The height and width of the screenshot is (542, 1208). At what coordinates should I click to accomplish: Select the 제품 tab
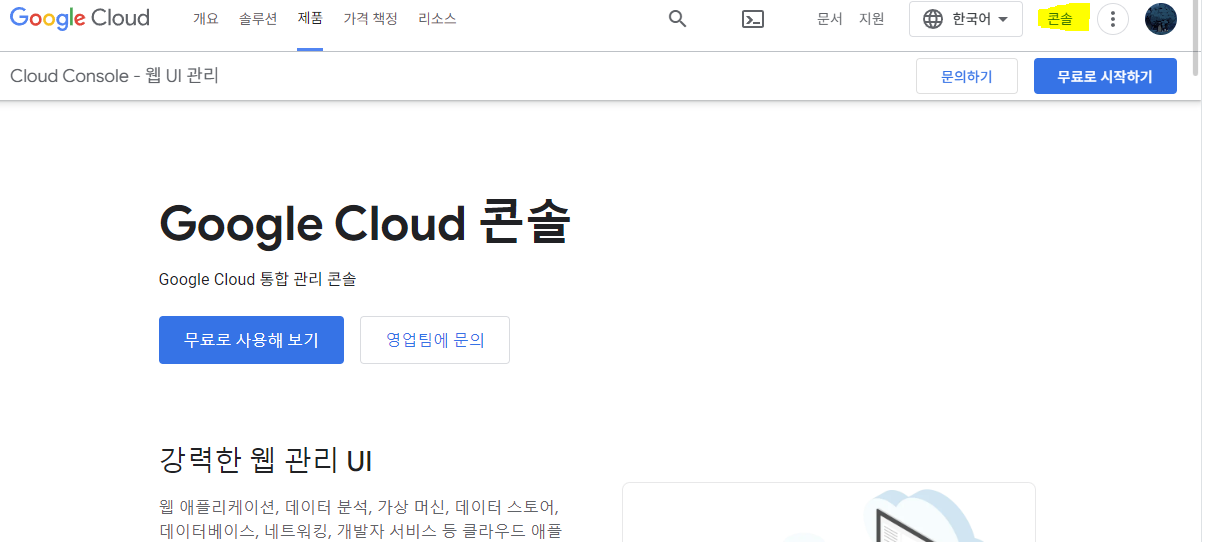310,19
